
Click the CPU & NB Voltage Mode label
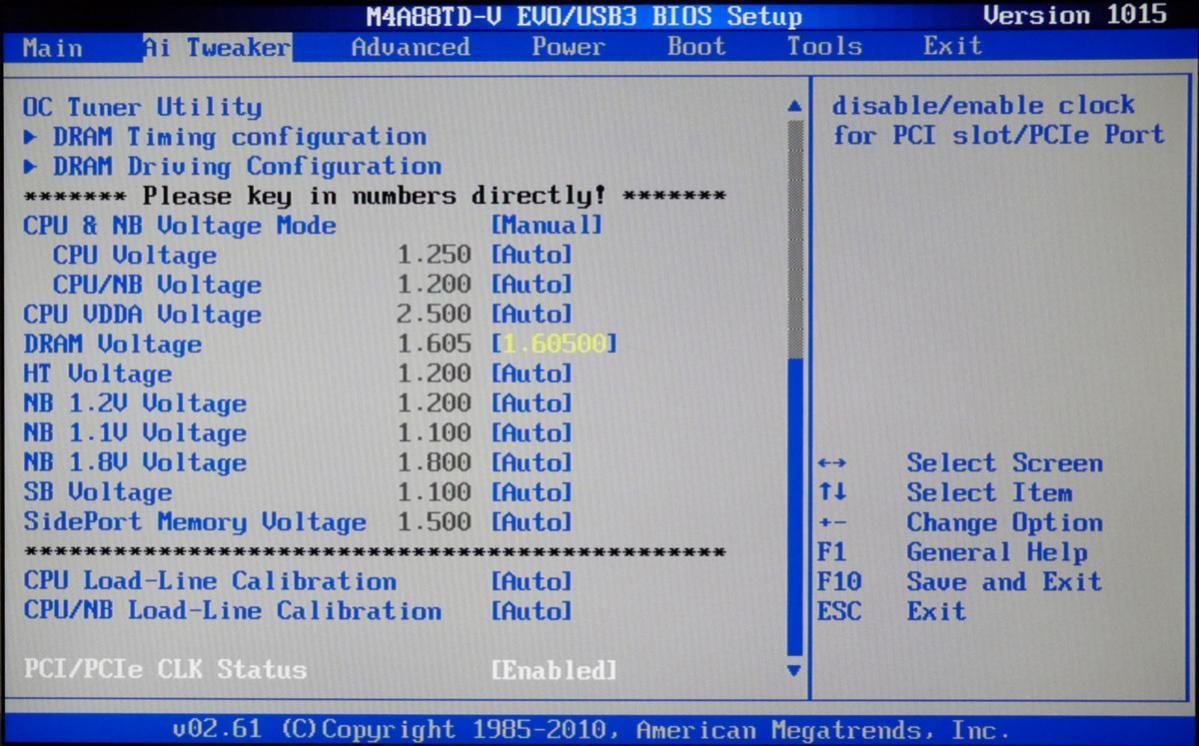(179, 226)
